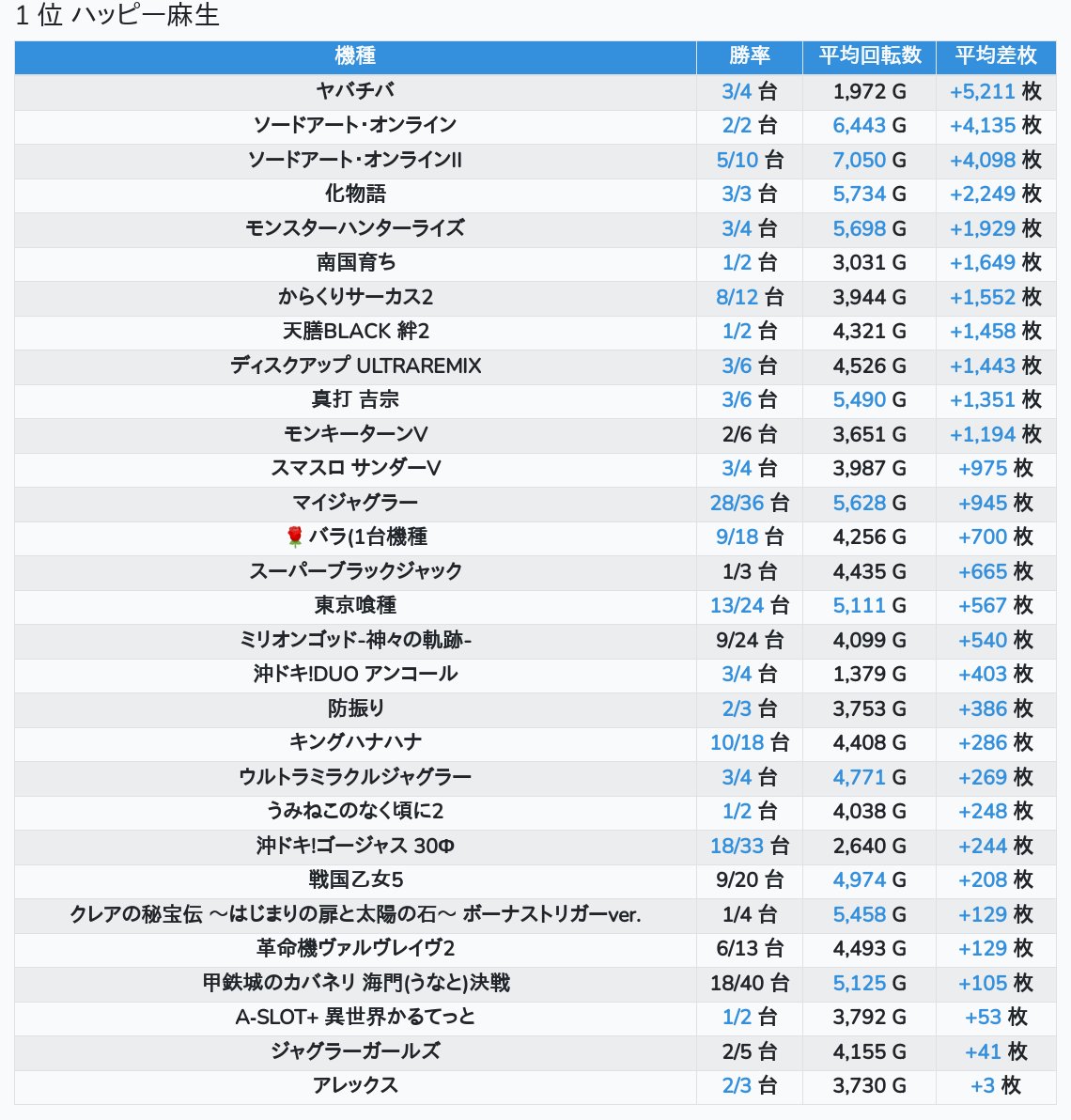Click the バラ(1台機種 text
The height and width of the screenshot is (1120, 1071).
coord(367,537)
